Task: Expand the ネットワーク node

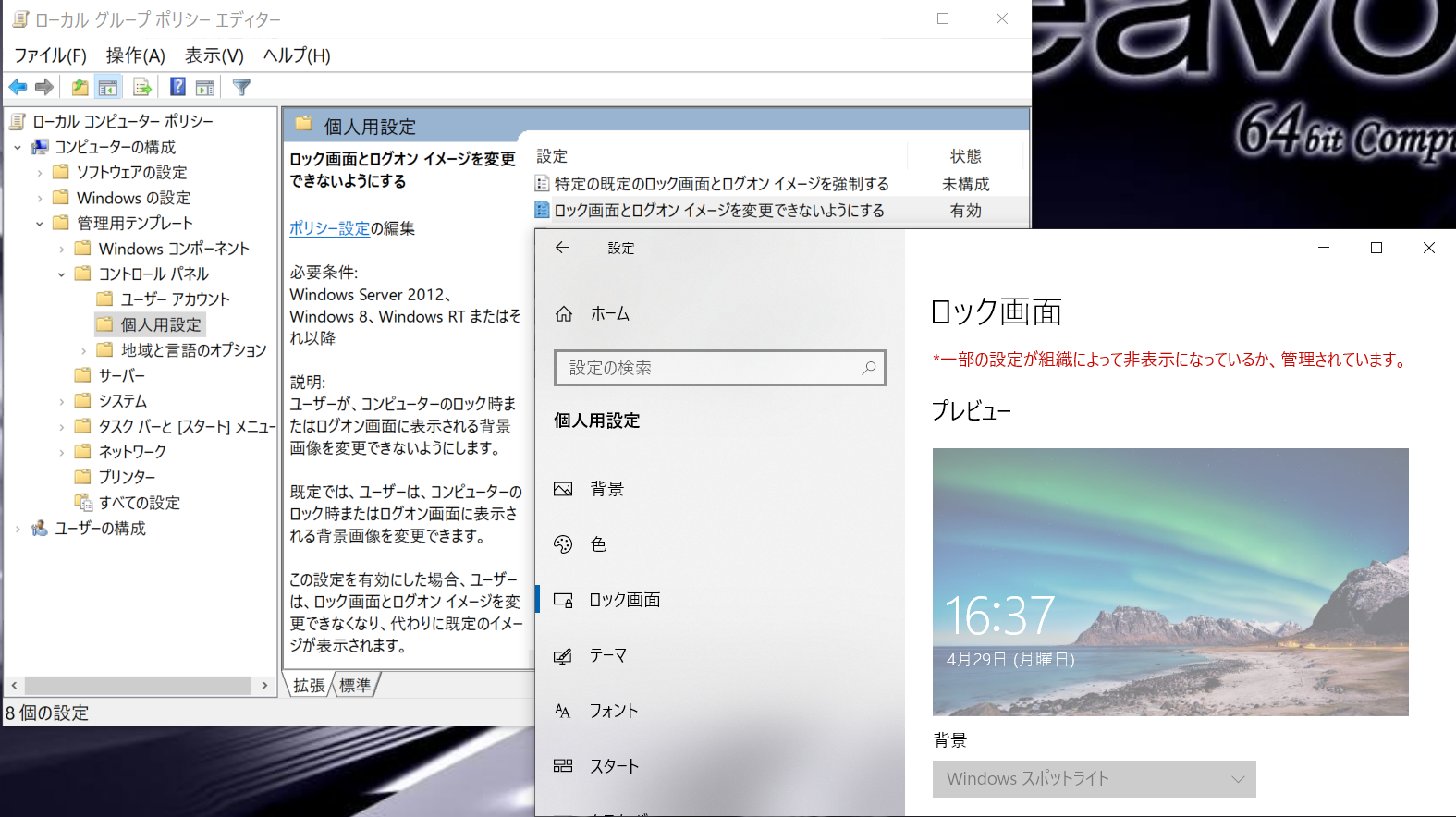Action: (x=62, y=452)
